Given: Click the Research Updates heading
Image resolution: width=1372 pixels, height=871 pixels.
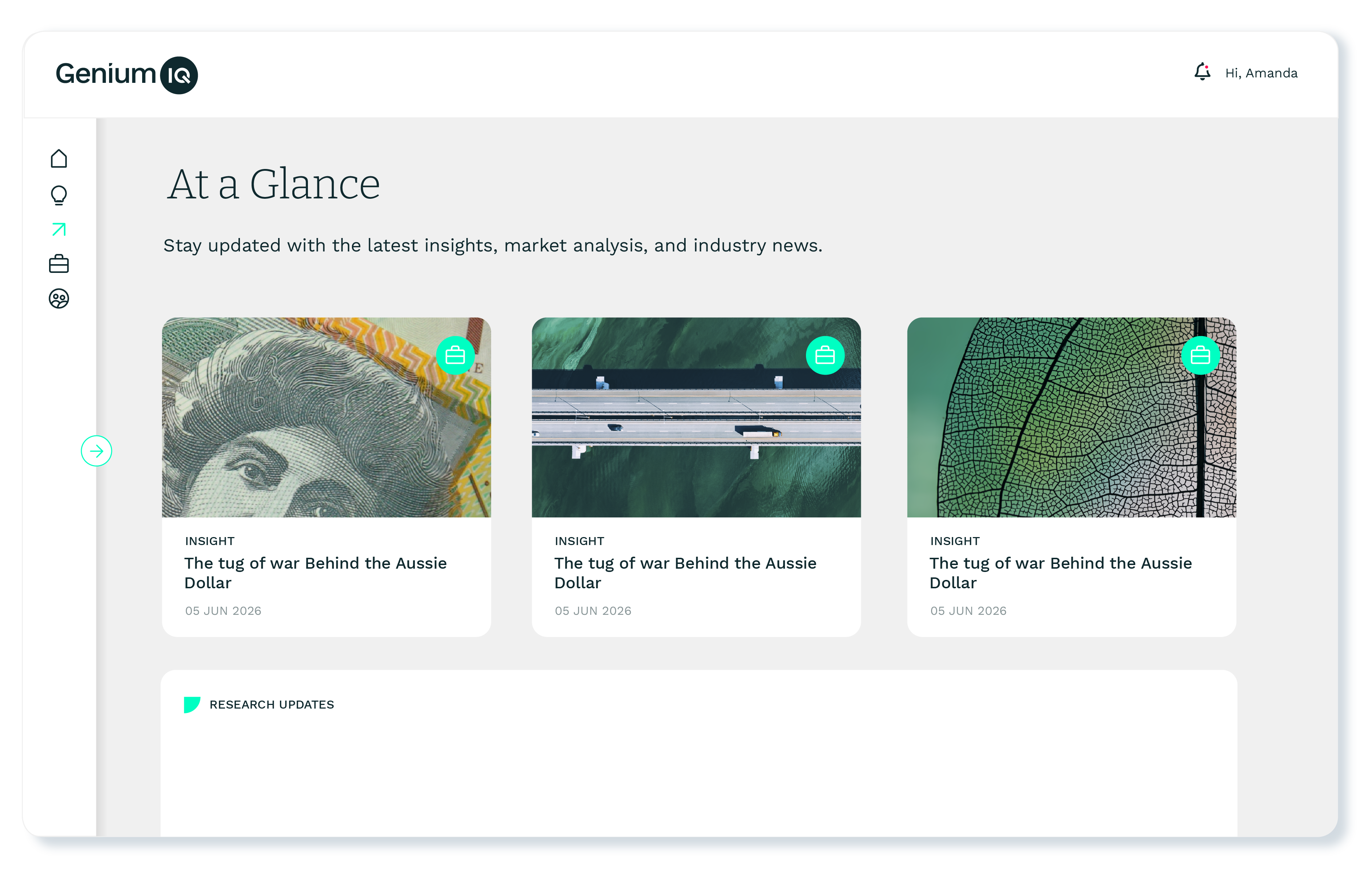Looking at the screenshot, I should point(272,705).
